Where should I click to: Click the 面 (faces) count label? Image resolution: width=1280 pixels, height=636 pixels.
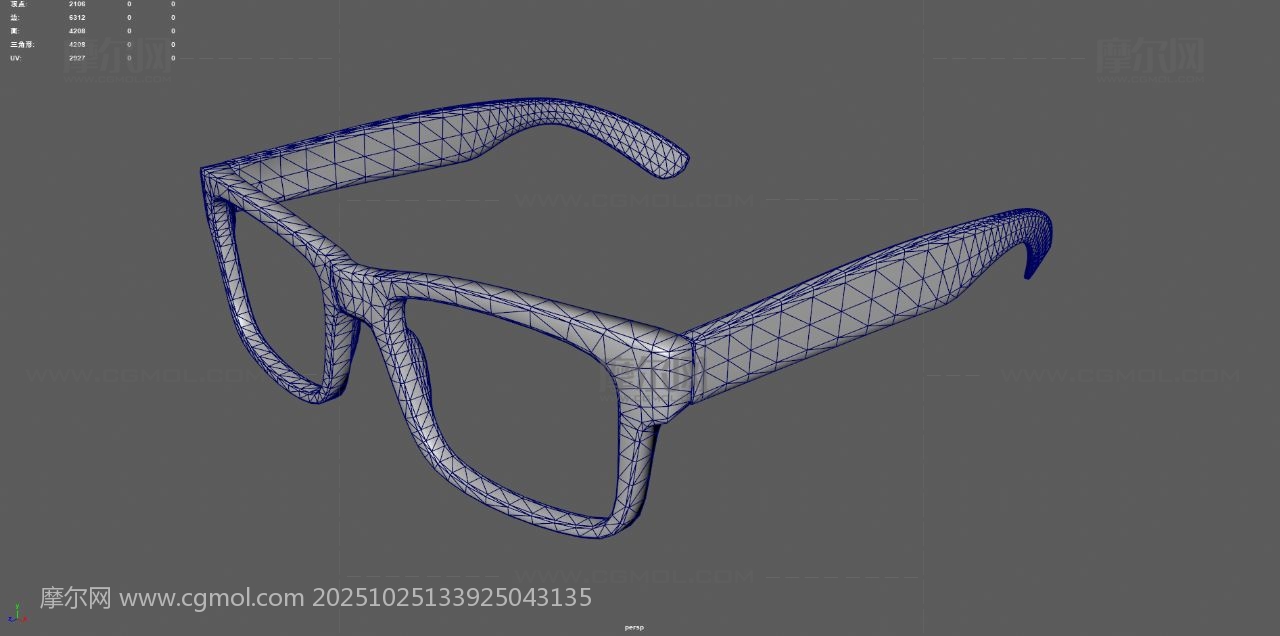tap(14, 31)
